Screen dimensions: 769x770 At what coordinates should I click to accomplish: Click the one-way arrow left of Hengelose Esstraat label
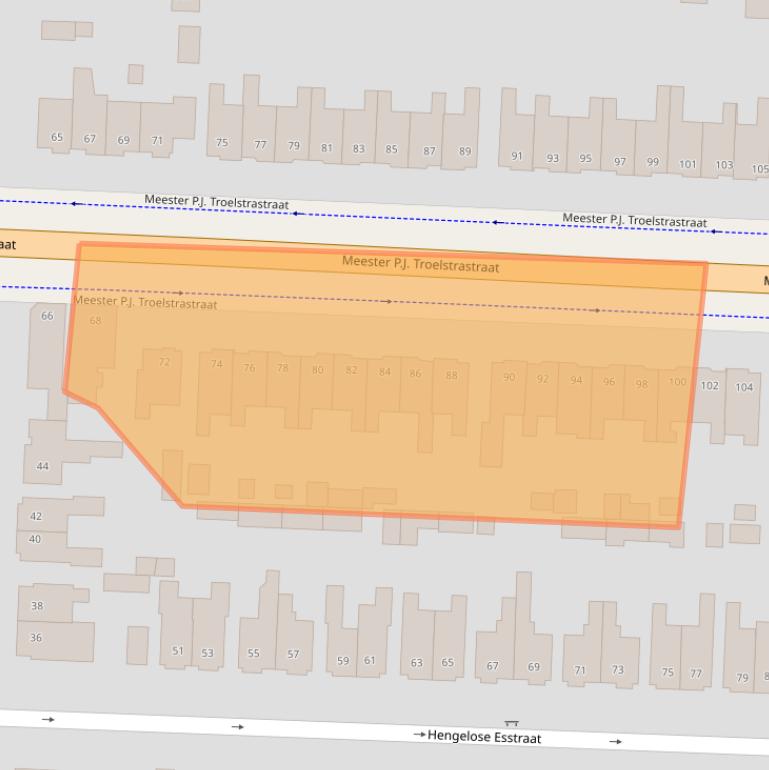[x=419, y=735]
